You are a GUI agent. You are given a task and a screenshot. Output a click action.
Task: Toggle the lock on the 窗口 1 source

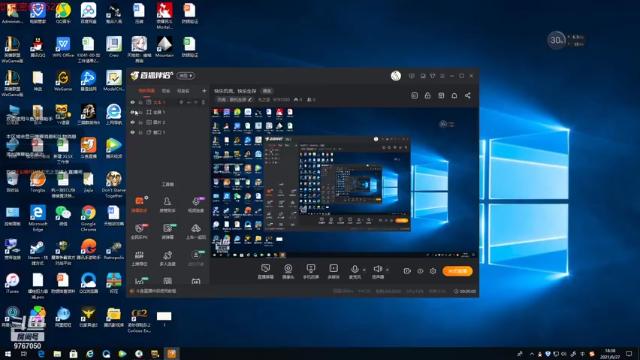[140, 133]
